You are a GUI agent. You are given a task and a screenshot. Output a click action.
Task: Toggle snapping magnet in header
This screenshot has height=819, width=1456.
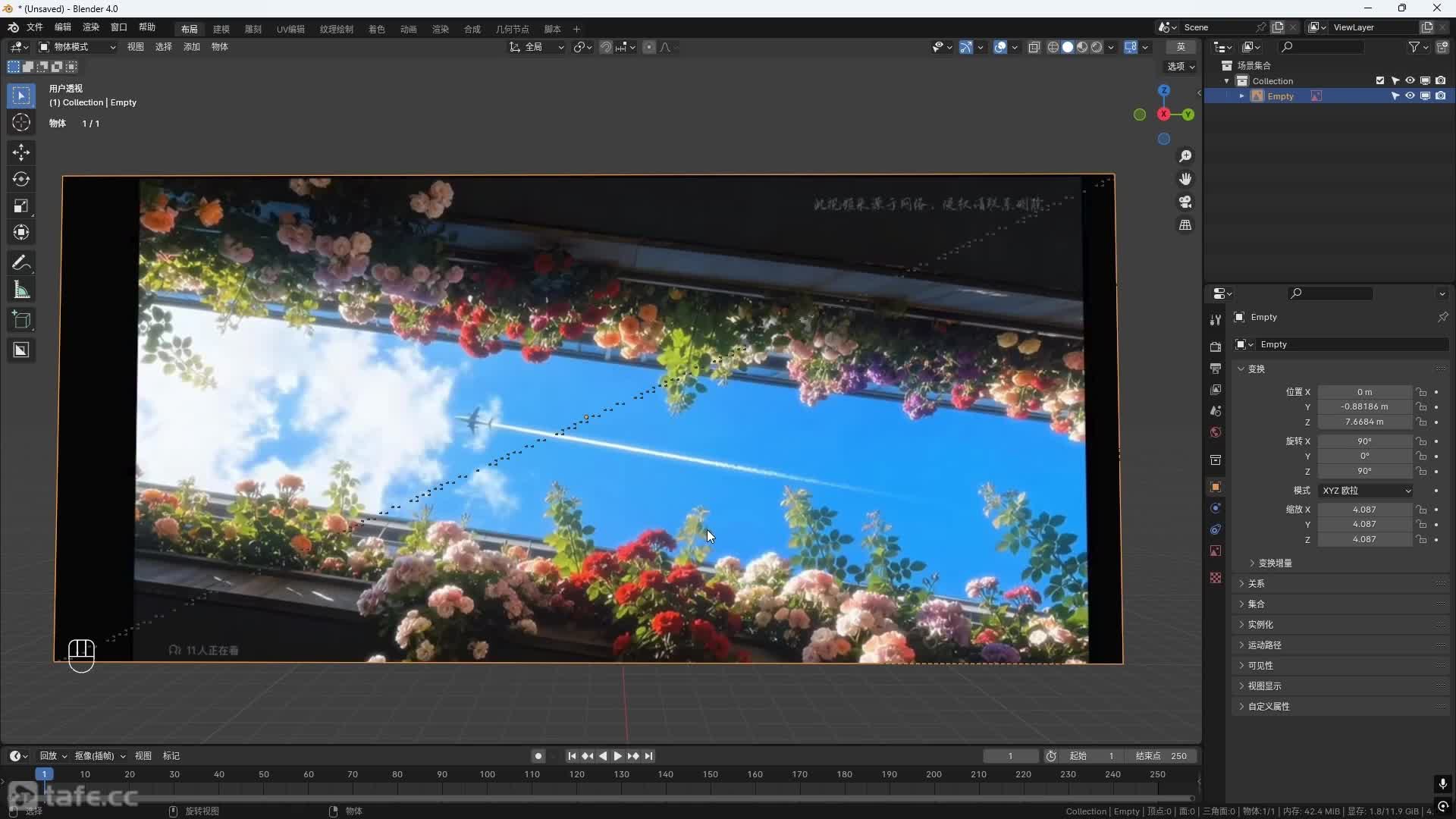point(605,47)
